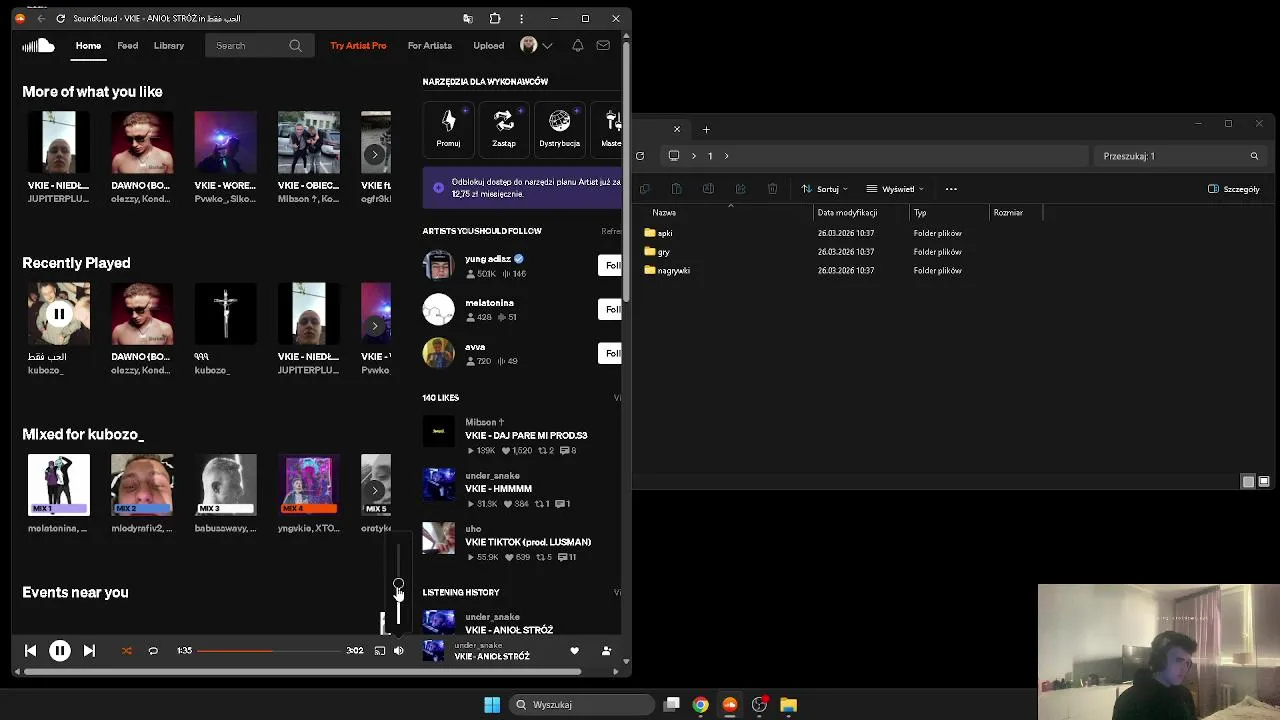The image size is (1280, 720).
Task: Open the more options ellipsis in File Explorer
Action: point(951,189)
